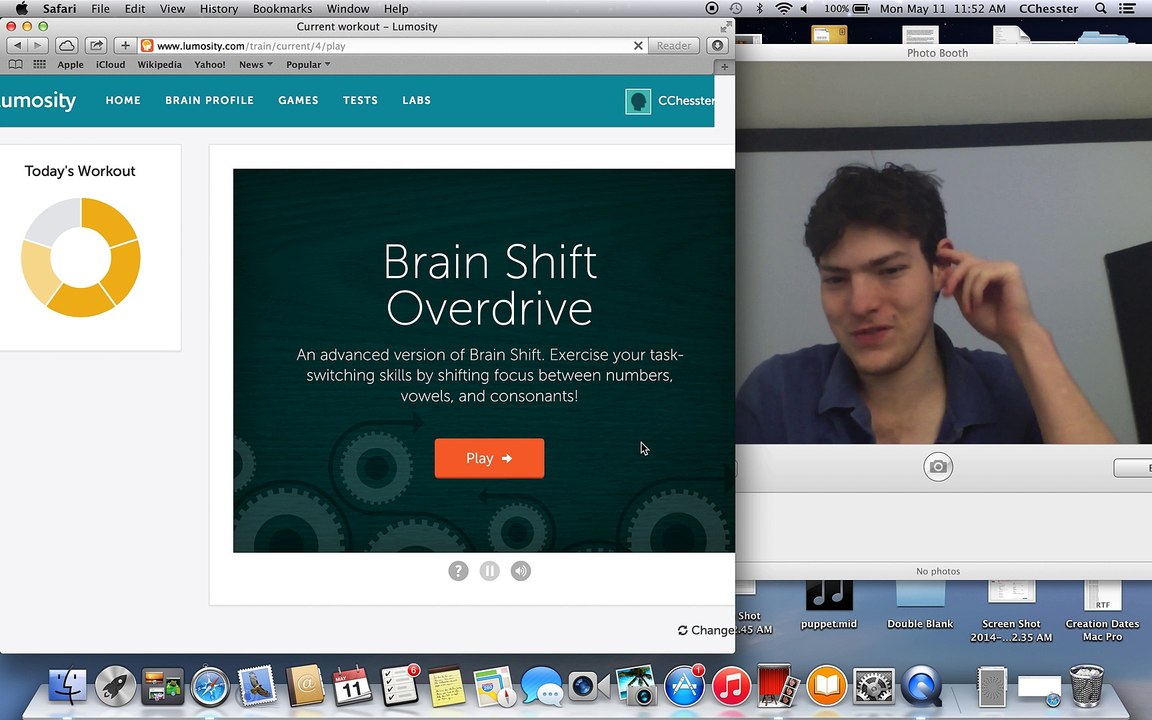The image size is (1152, 720).
Task: Click Wikipedia bookmark in bookmarks bar
Action: (159, 65)
